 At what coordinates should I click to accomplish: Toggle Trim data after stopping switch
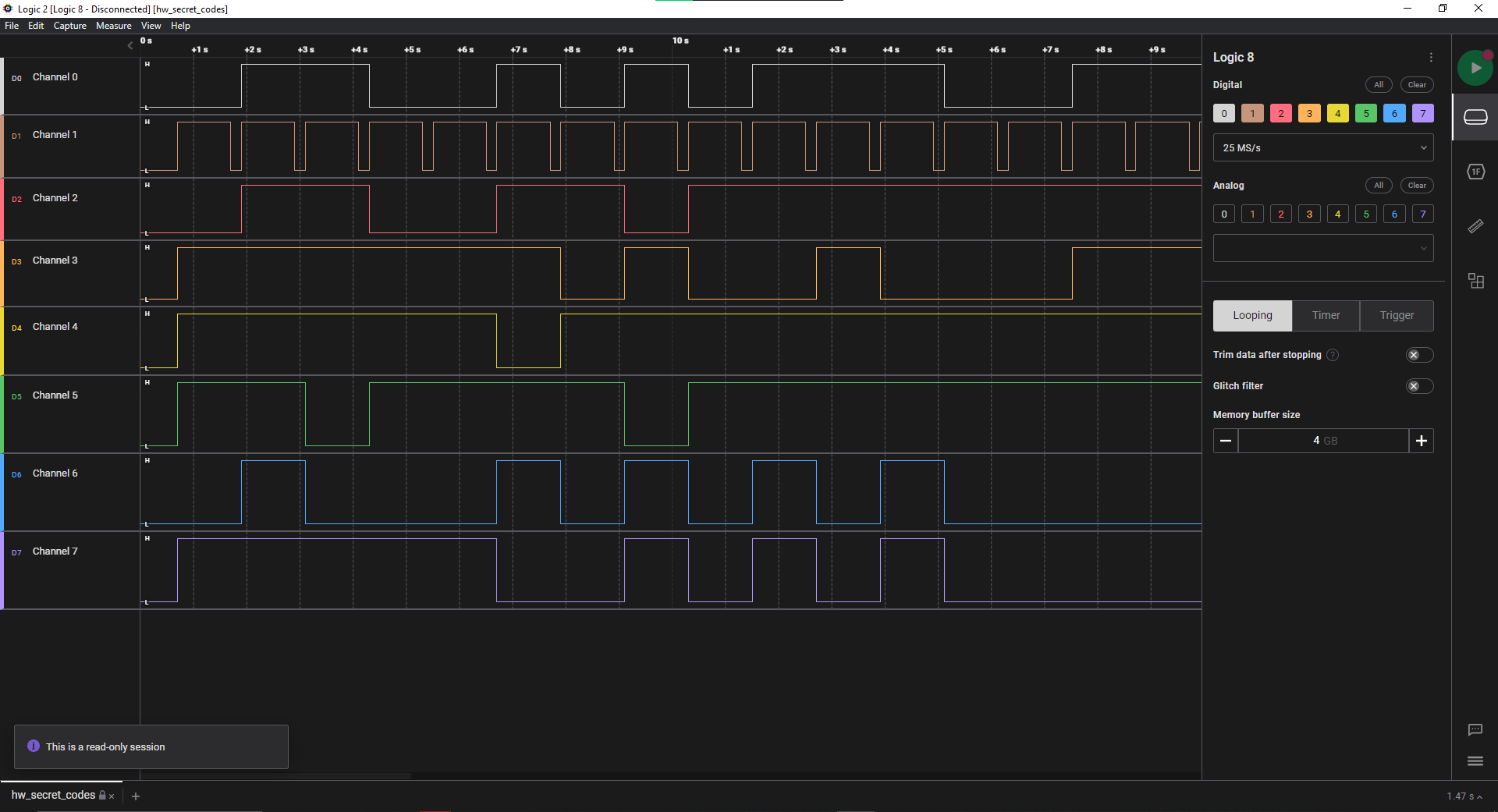click(x=1419, y=355)
